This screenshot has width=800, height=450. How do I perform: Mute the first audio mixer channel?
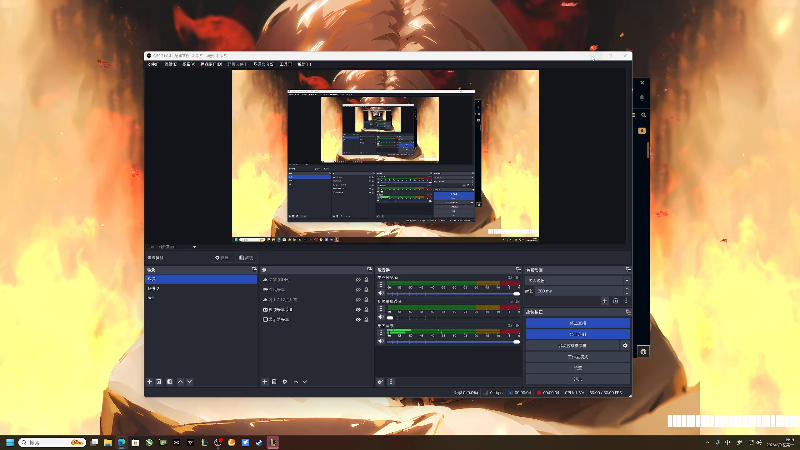pos(381,293)
